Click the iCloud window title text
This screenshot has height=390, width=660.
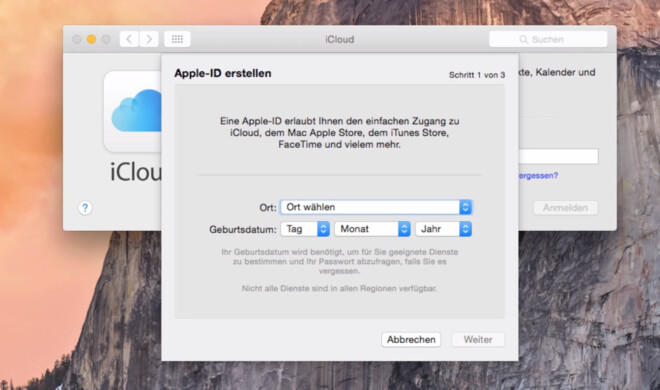[340, 39]
